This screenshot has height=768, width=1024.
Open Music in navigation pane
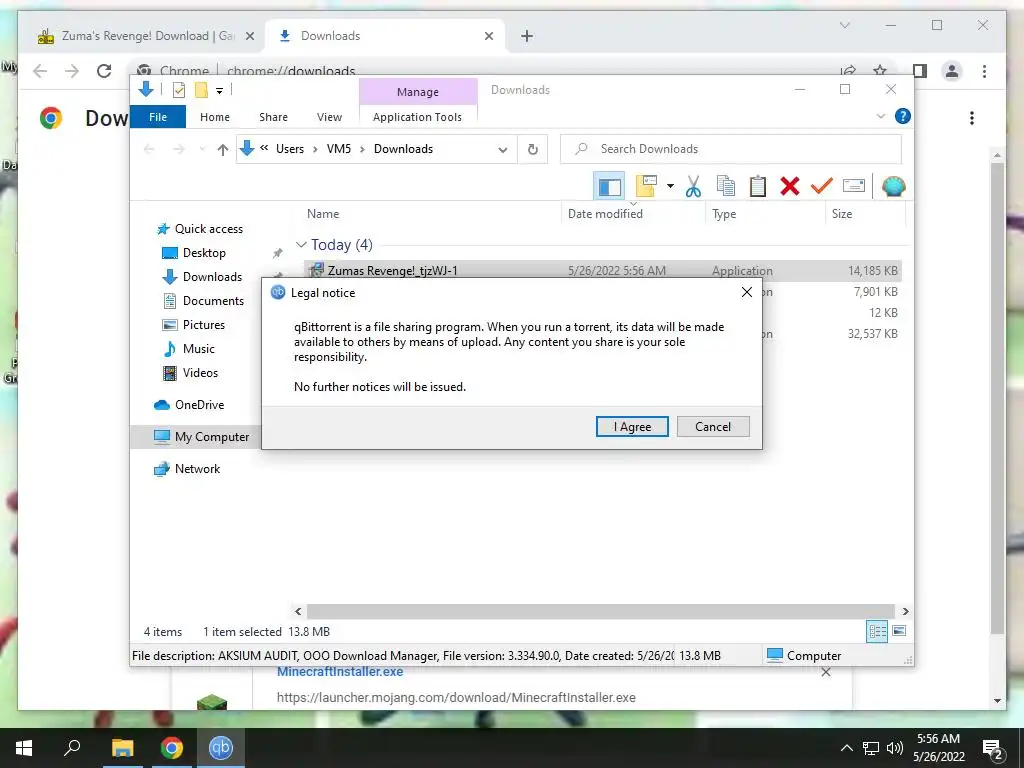(x=199, y=349)
